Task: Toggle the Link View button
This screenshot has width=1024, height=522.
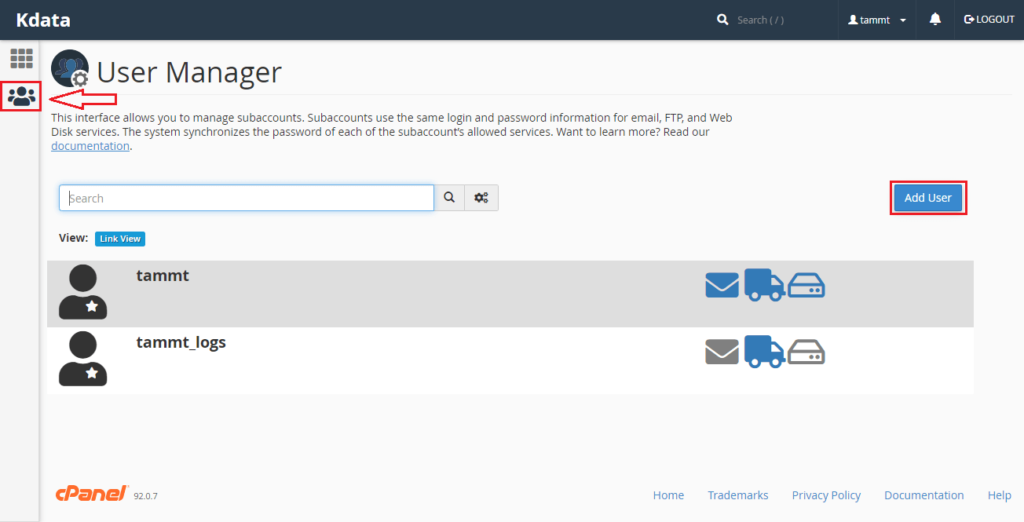Action: pyautogui.click(x=120, y=238)
